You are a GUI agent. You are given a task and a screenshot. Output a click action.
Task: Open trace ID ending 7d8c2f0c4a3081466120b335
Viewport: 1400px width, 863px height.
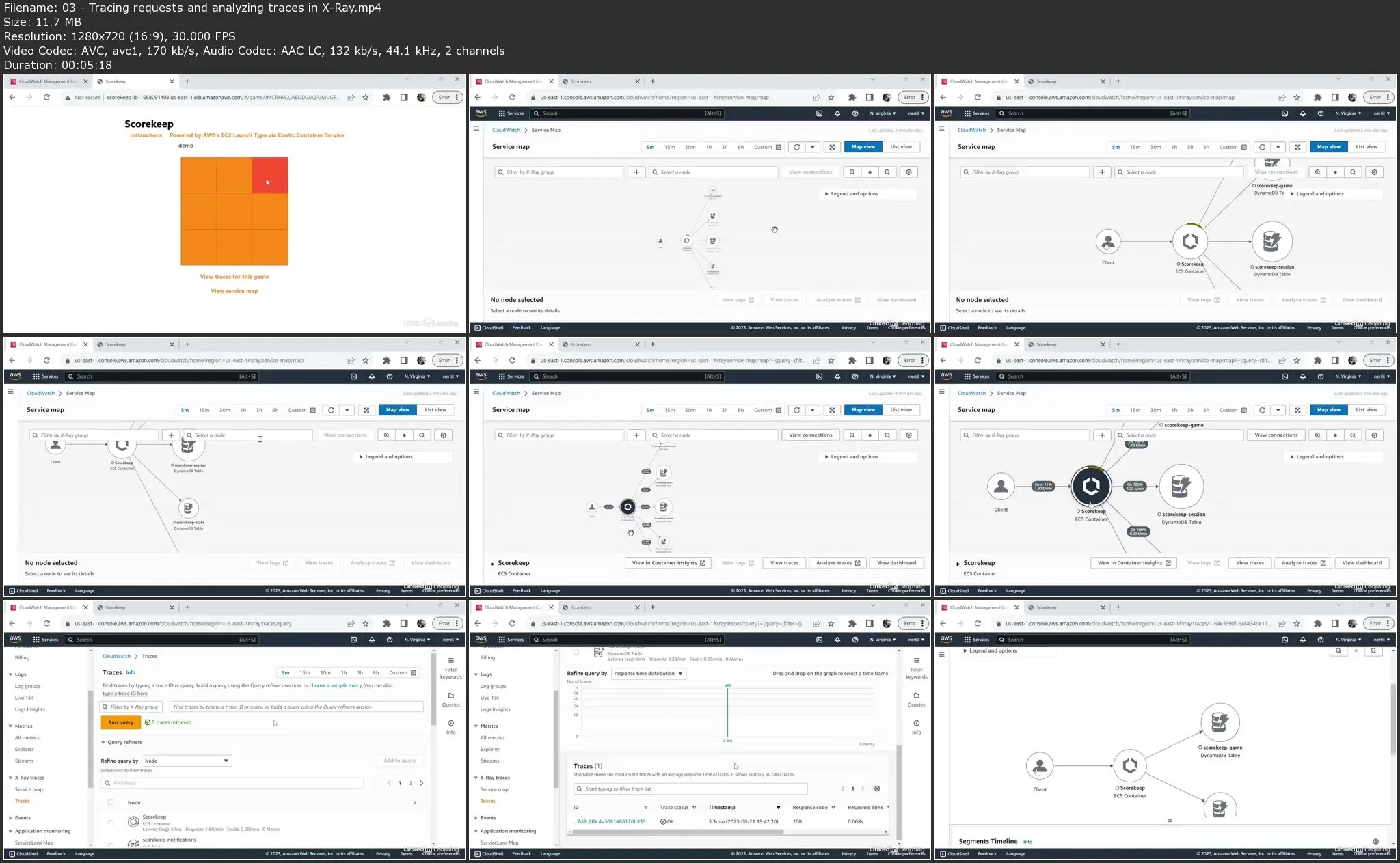(x=610, y=822)
